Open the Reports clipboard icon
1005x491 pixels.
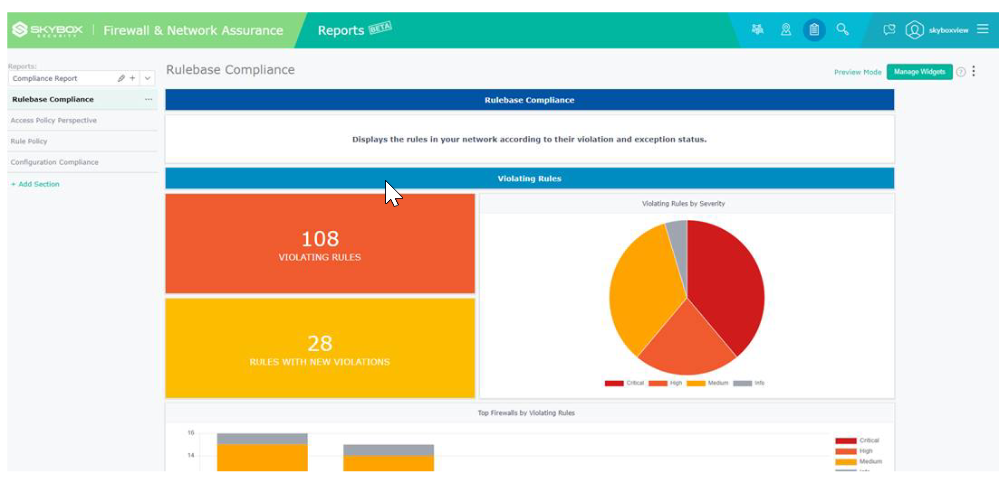814,30
